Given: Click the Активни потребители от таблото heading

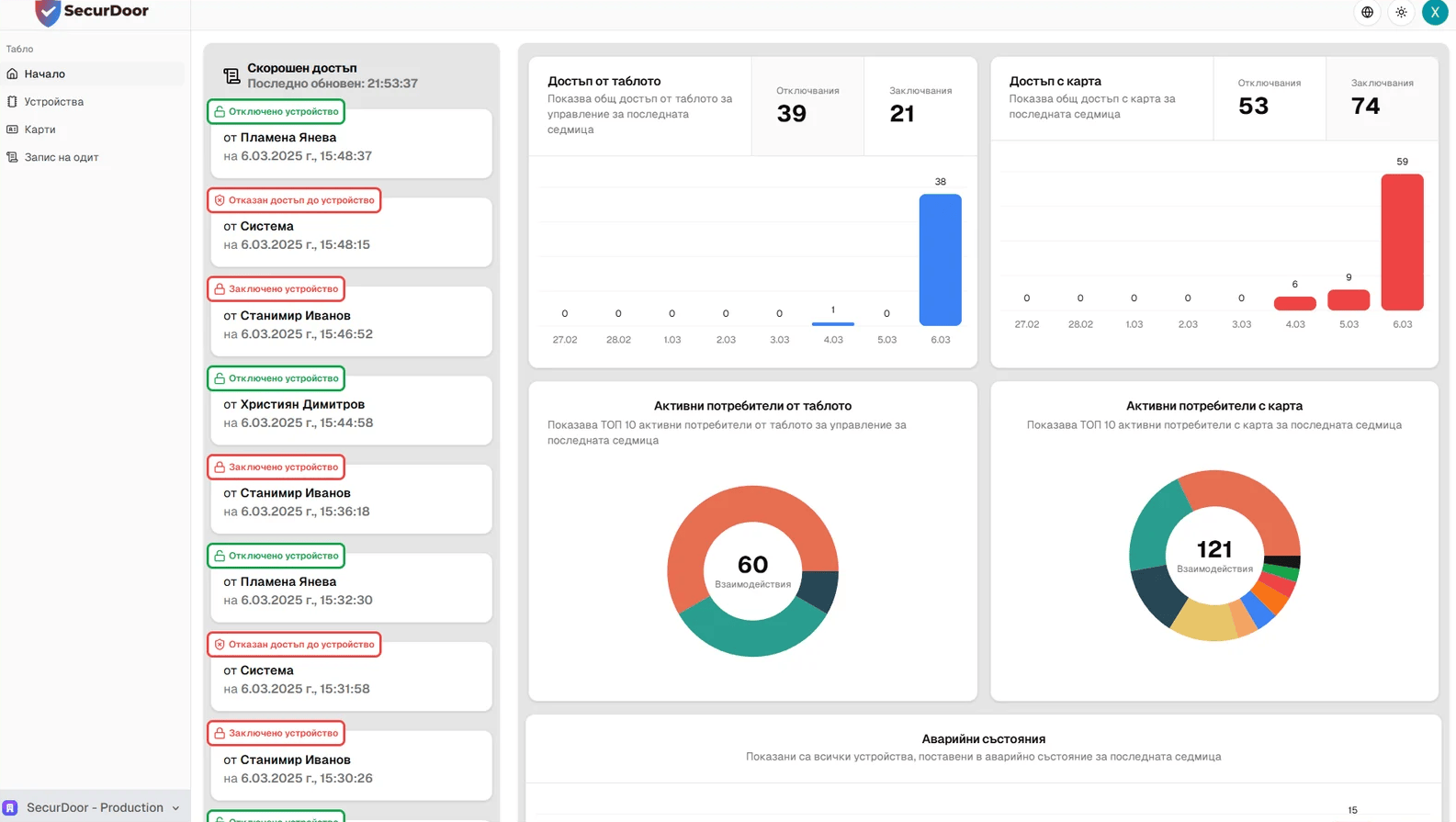Looking at the screenshot, I should (752, 406).
